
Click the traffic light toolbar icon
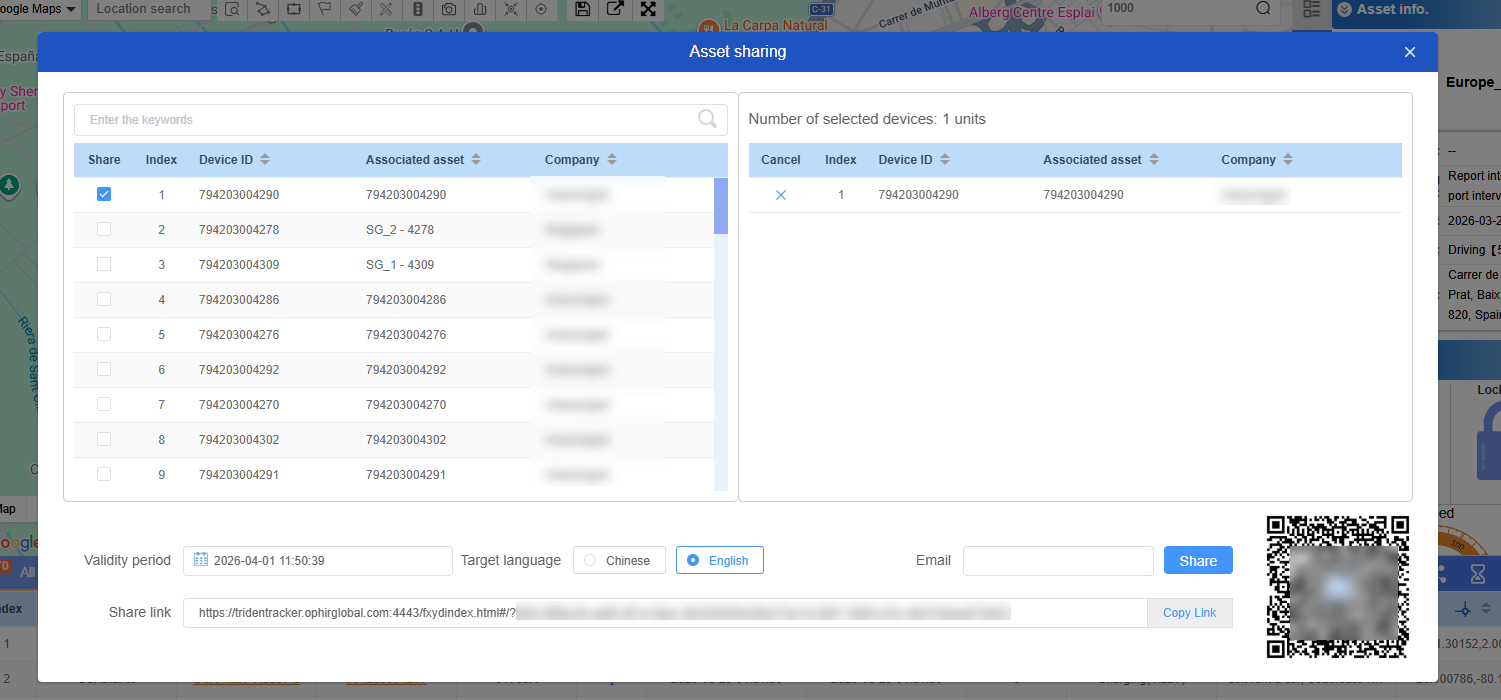coord(418,9)
